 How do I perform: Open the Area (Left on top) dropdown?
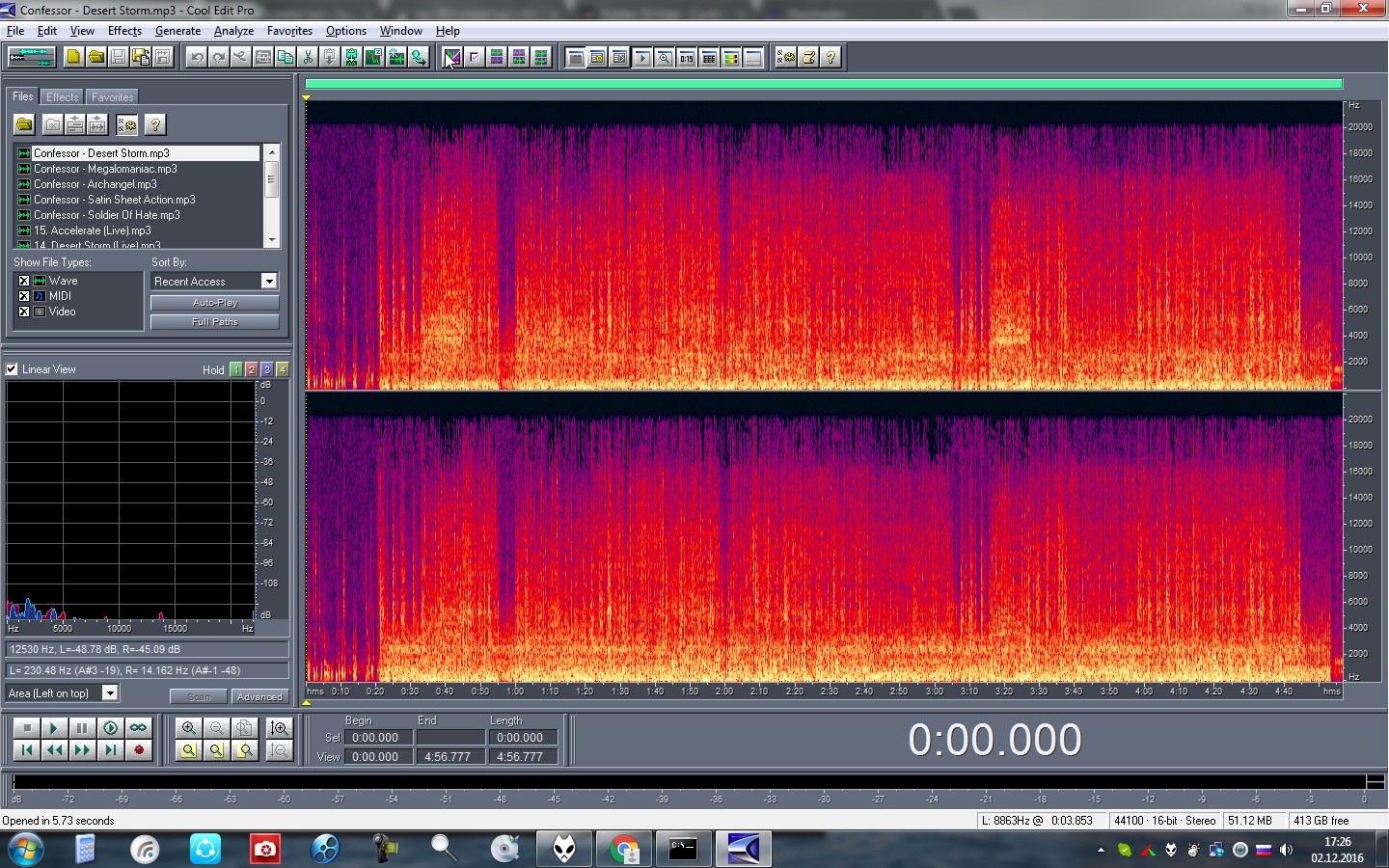click(x=110, y=692)
